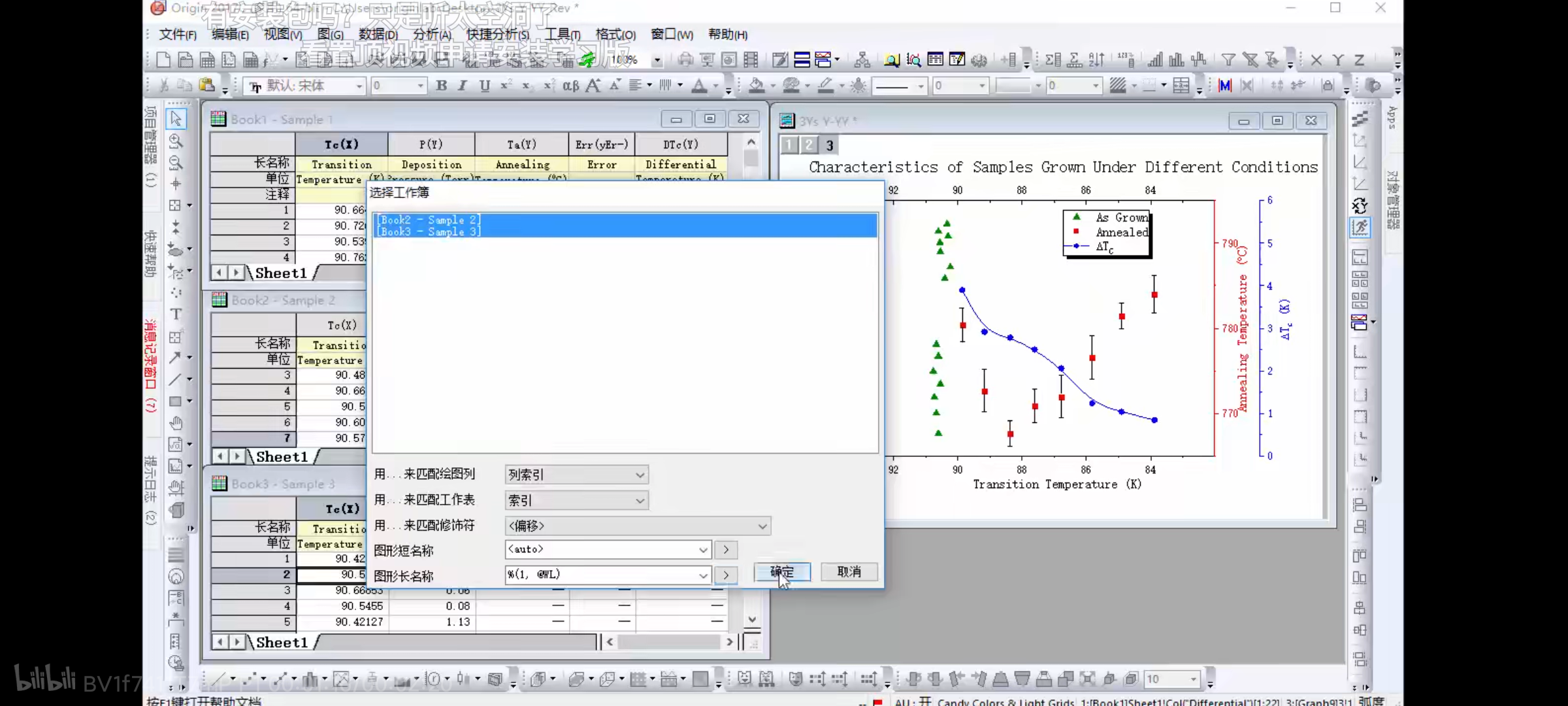1568x706 pixels.
Task: Click the Z axis toolbar icon
Action: pyautogui.click(x=1360, y=60)
